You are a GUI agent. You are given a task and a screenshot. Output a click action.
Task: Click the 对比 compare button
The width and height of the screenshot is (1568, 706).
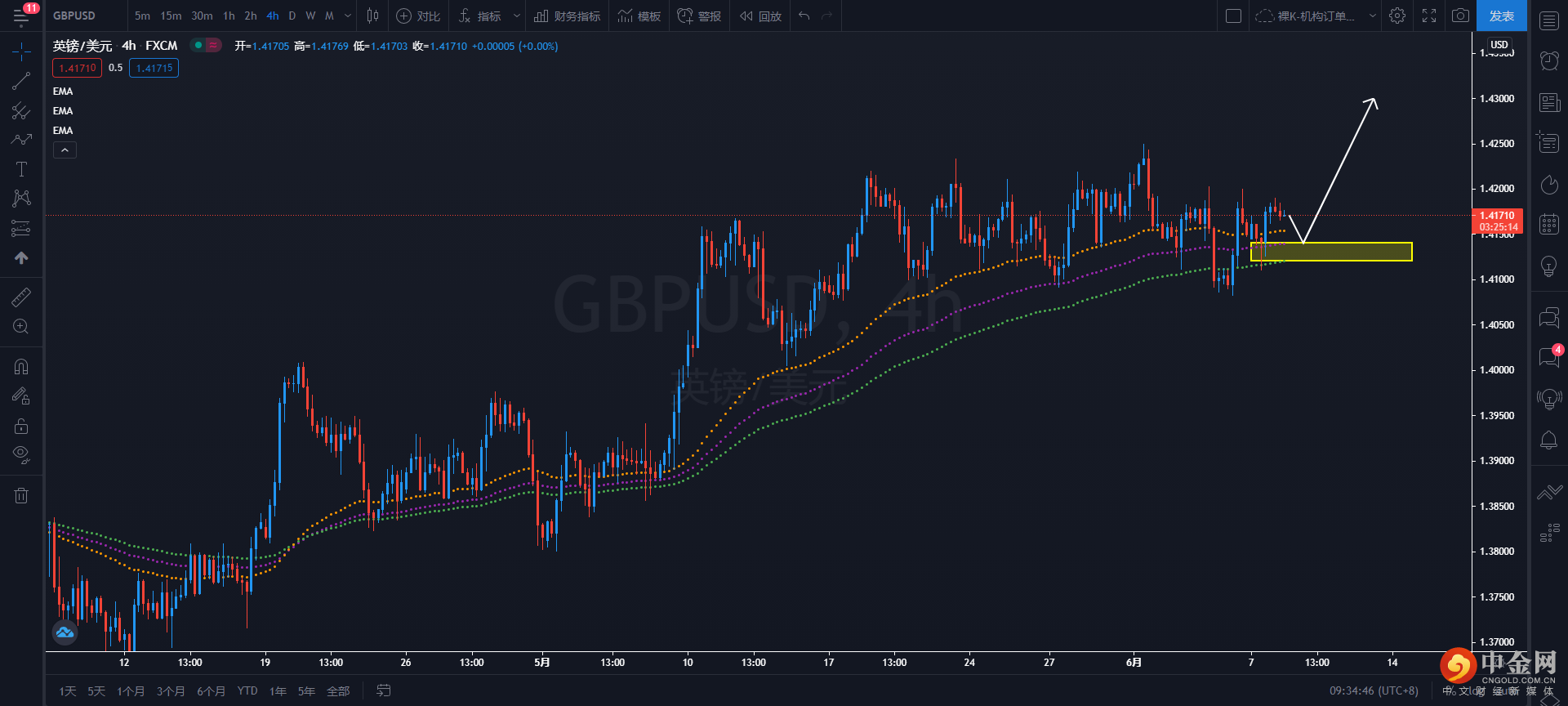click(x=418, y=16)
